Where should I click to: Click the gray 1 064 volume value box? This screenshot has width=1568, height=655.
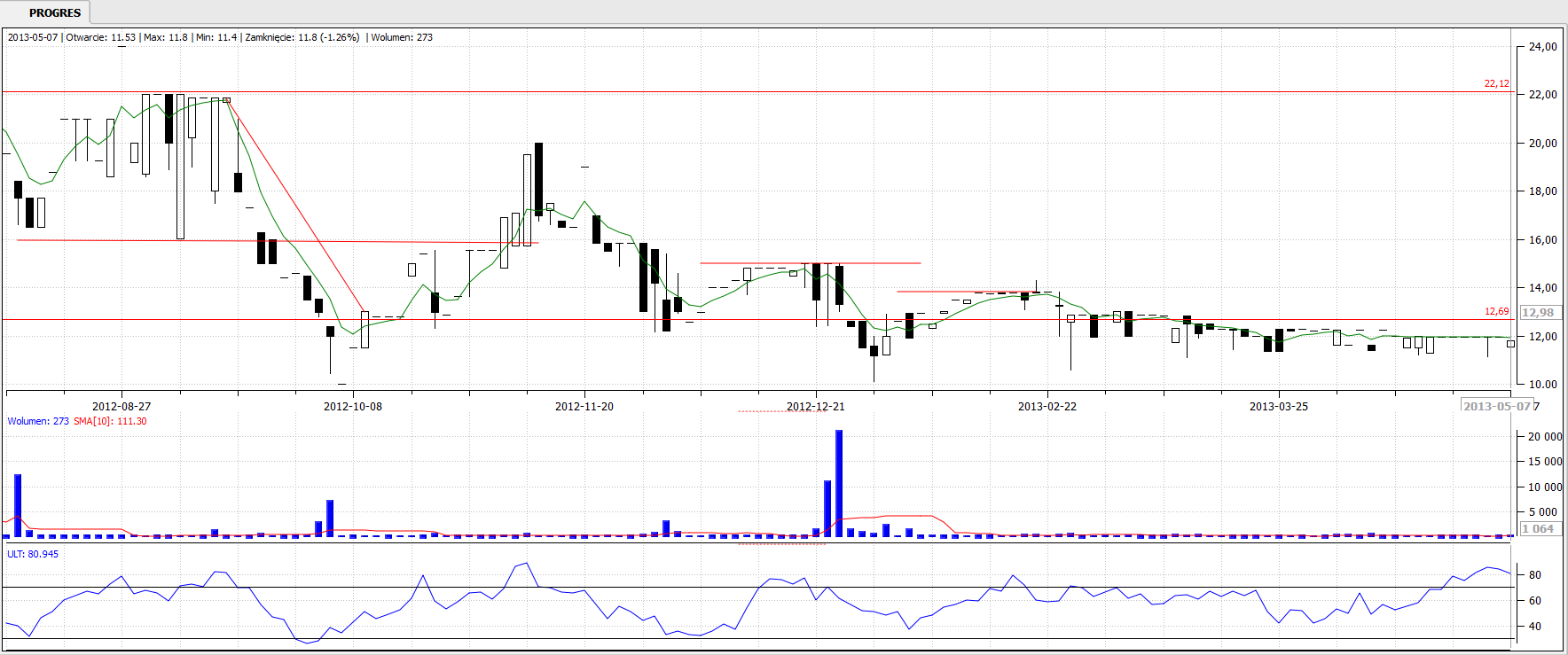tap(1538, 529)
